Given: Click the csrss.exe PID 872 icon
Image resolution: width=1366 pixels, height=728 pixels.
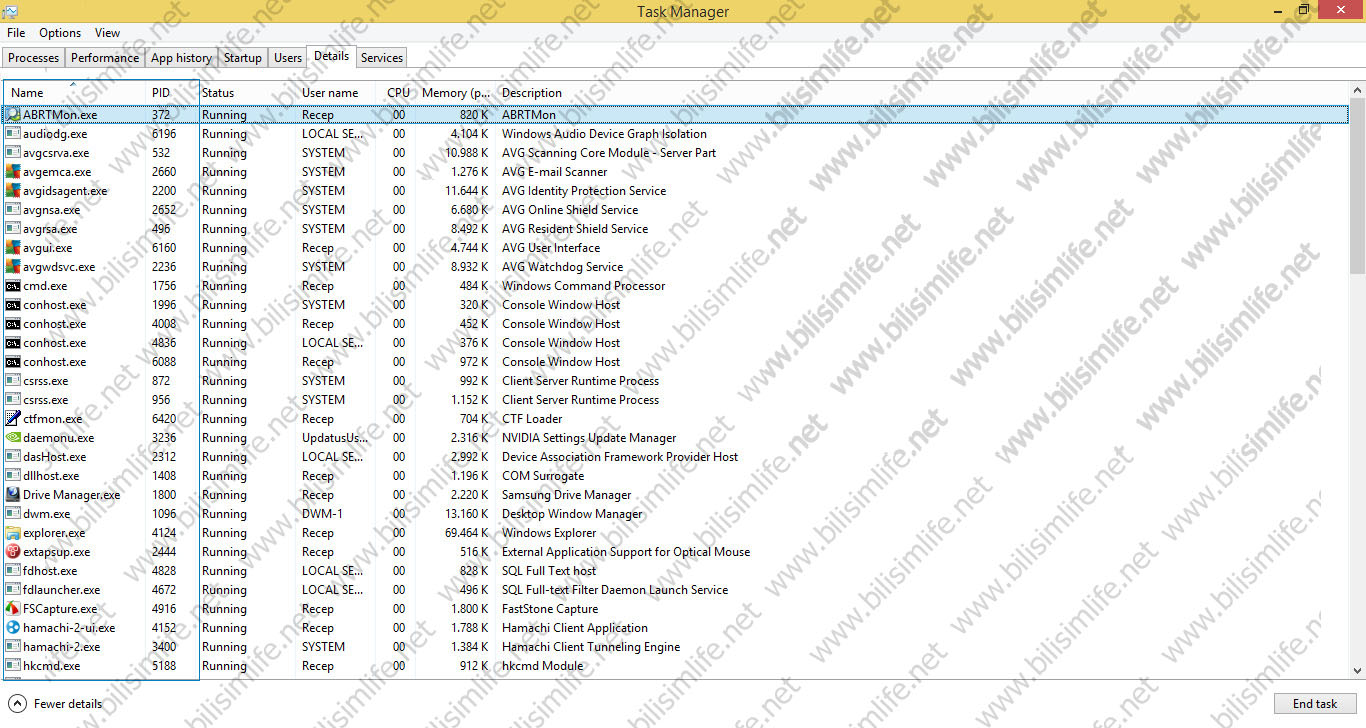Looking at the screenshot, I should (13, 381).
